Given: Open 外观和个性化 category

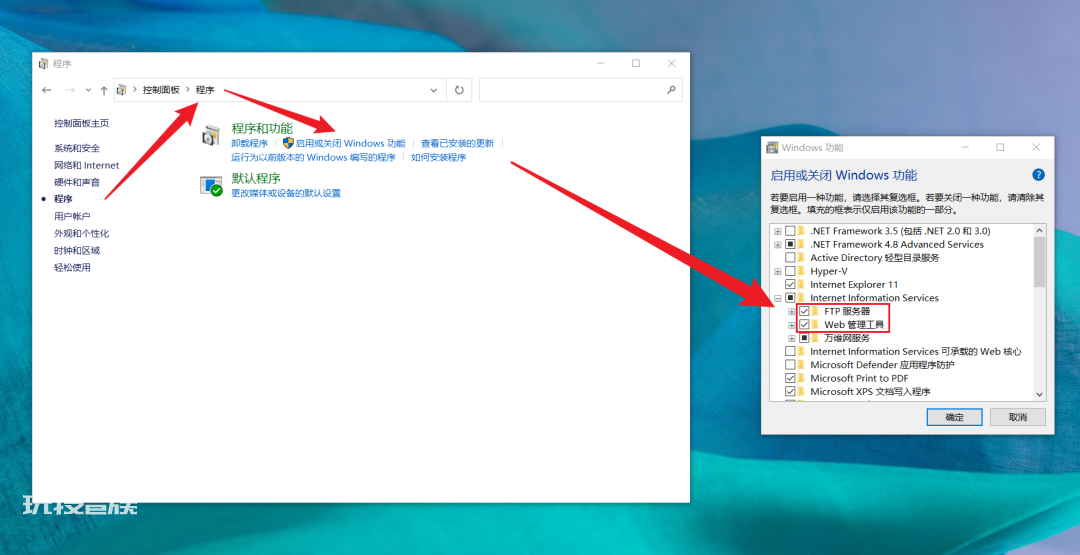Looking at the screenshot, I should coord(81,233).
